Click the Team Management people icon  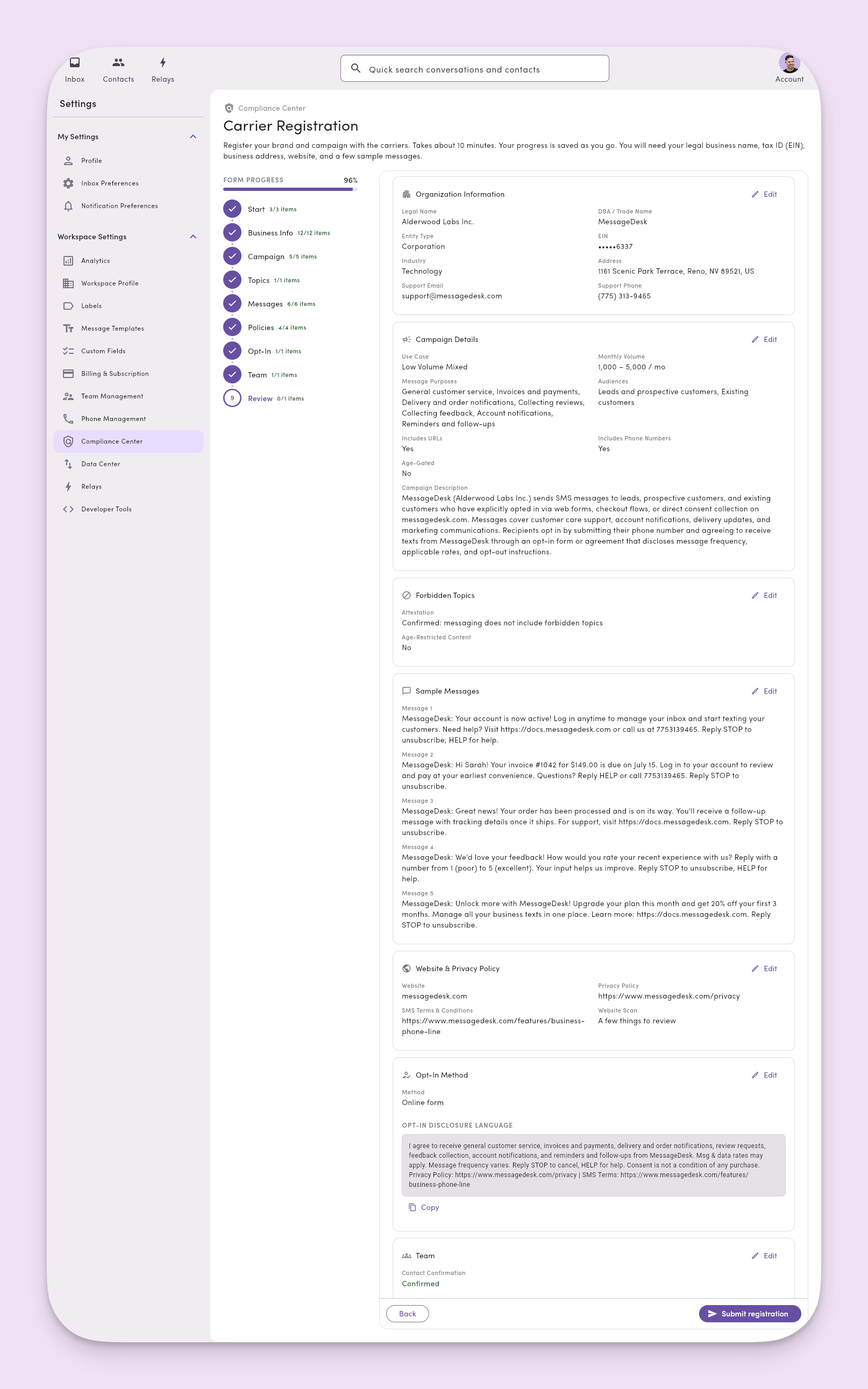coord(68,396)
